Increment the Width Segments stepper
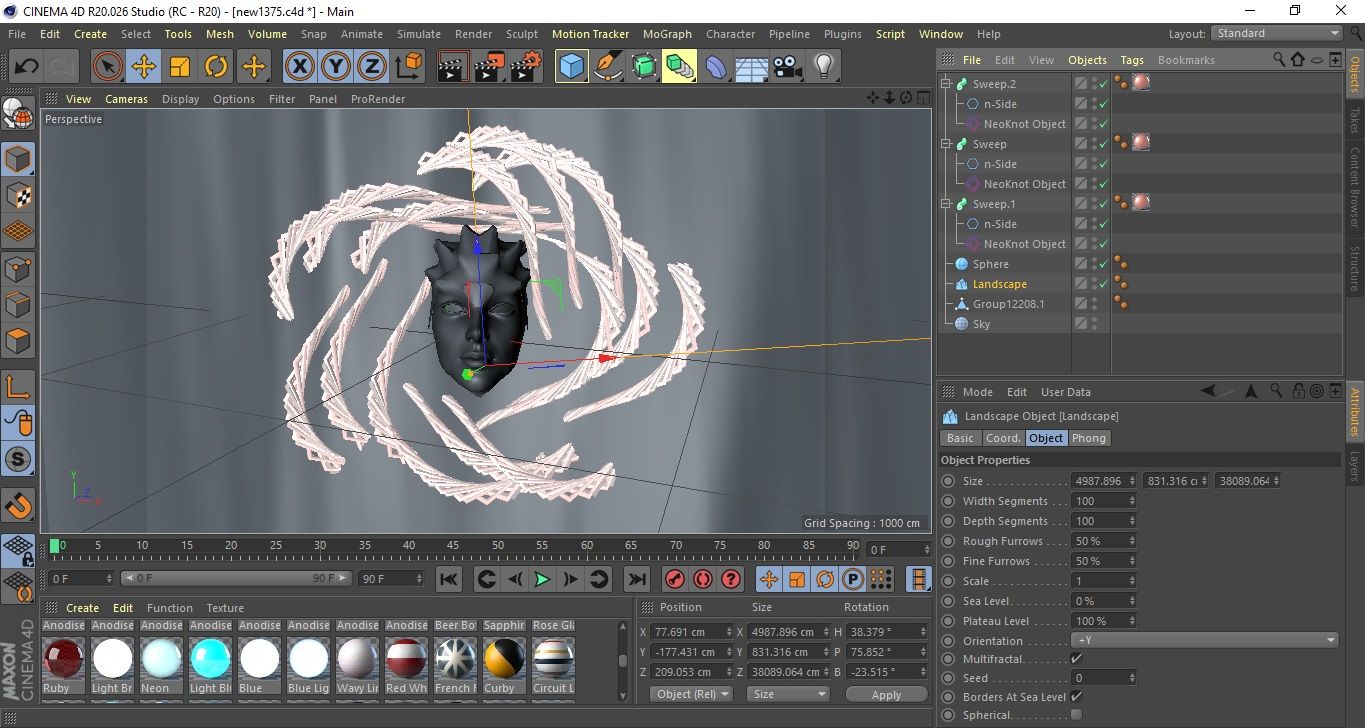Image resolution: width=1365 pixels, height=728 pixels. [x=1132, y=498]
